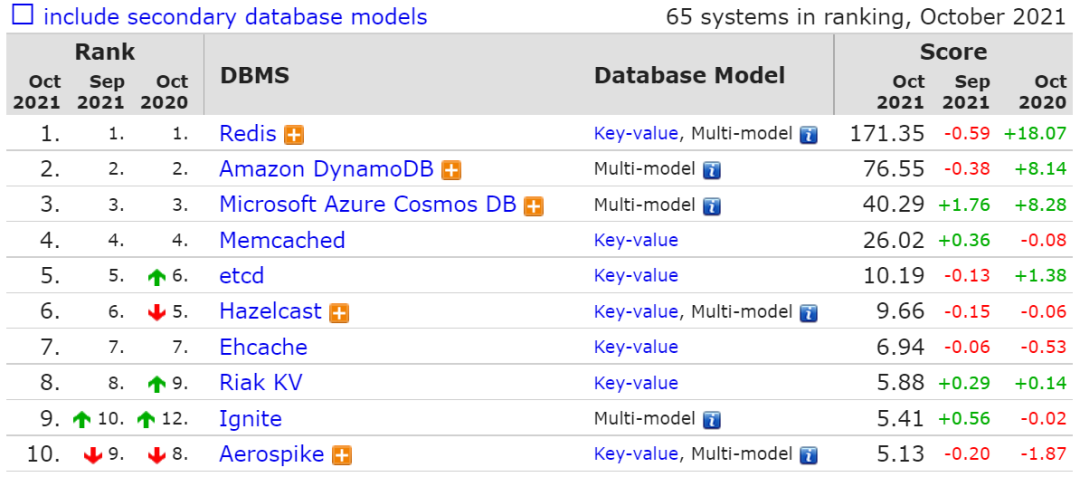1080x477 pixels.
Task: Click the Microsoft Azure Cosmos DB link
Action: 368,204
